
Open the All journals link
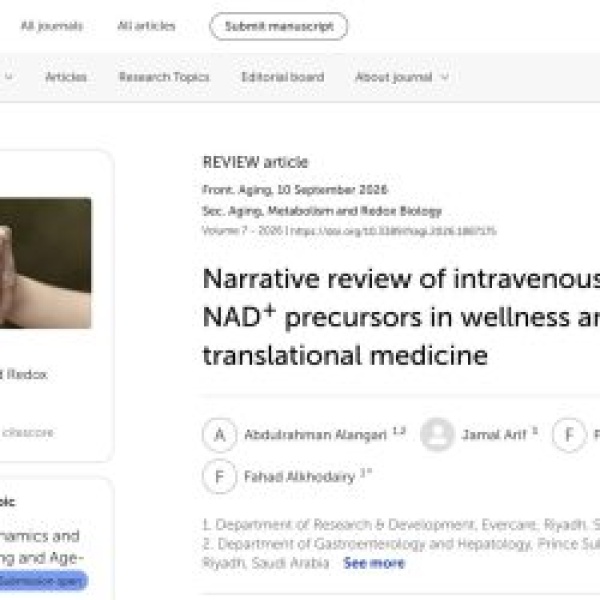click(52, 26)
